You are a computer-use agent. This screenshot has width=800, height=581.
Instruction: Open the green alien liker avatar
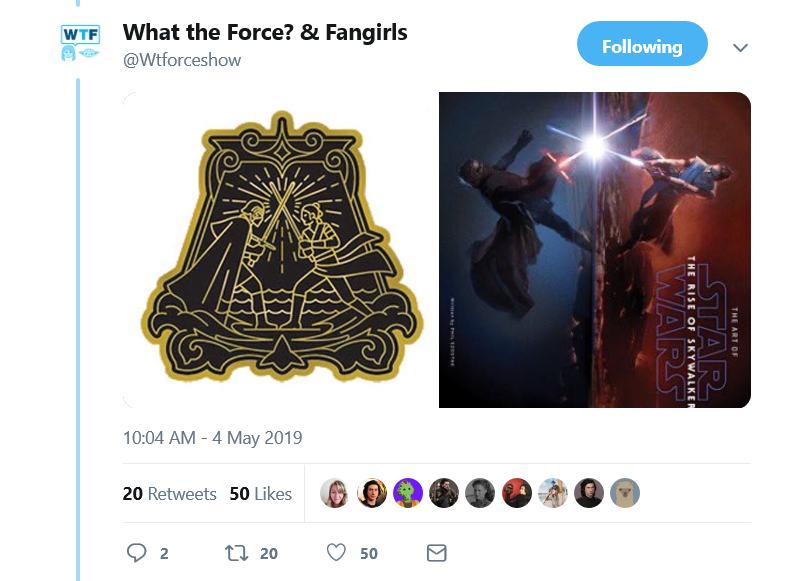click(x=408, y=493)
